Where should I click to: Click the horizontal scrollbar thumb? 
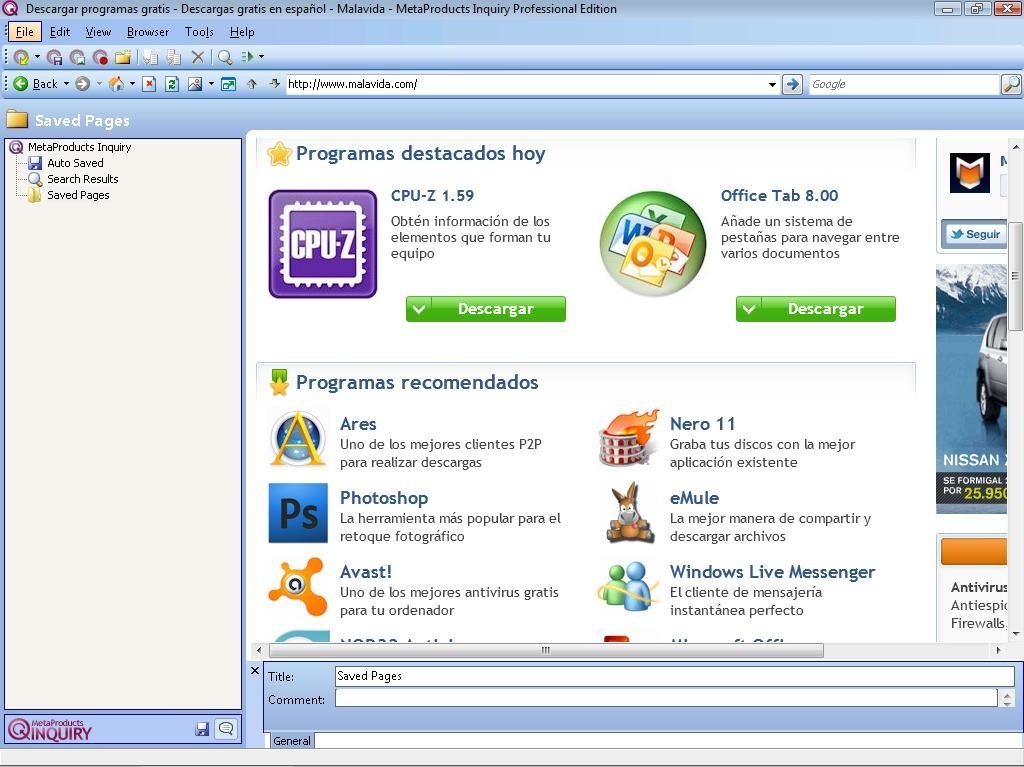click(546, 650)
